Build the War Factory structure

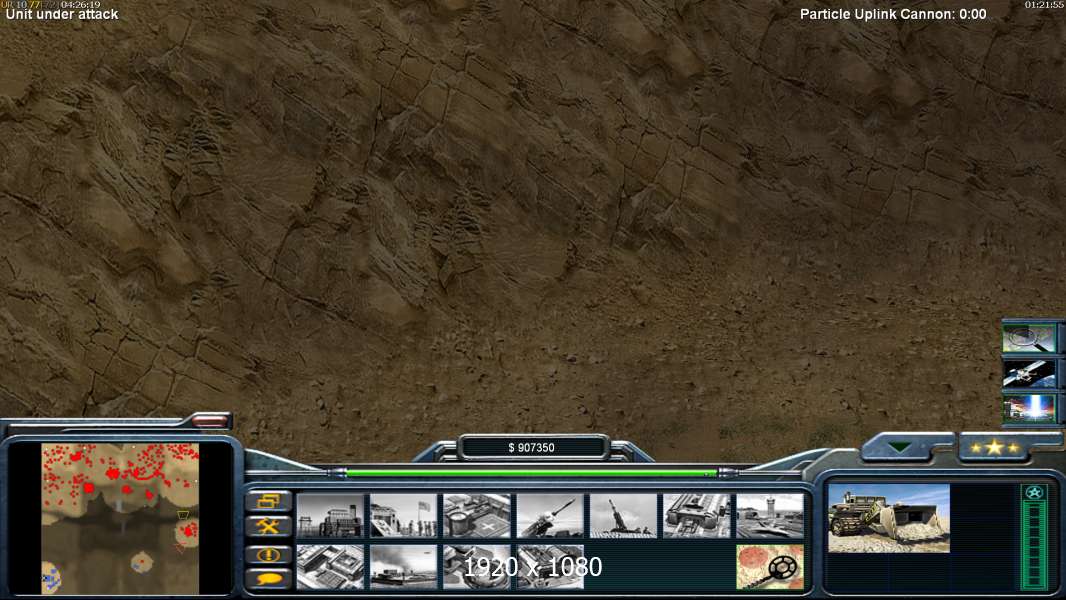[697, 515]
